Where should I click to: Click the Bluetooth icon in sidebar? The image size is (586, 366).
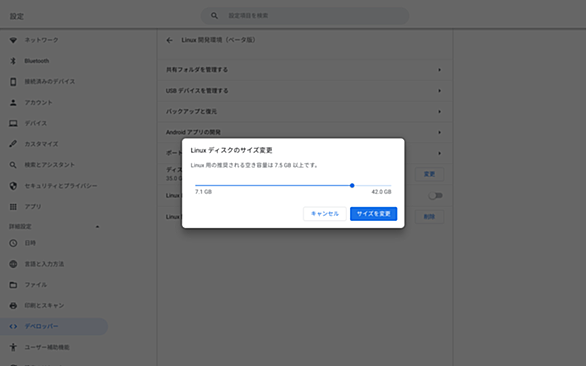(13, 61)
